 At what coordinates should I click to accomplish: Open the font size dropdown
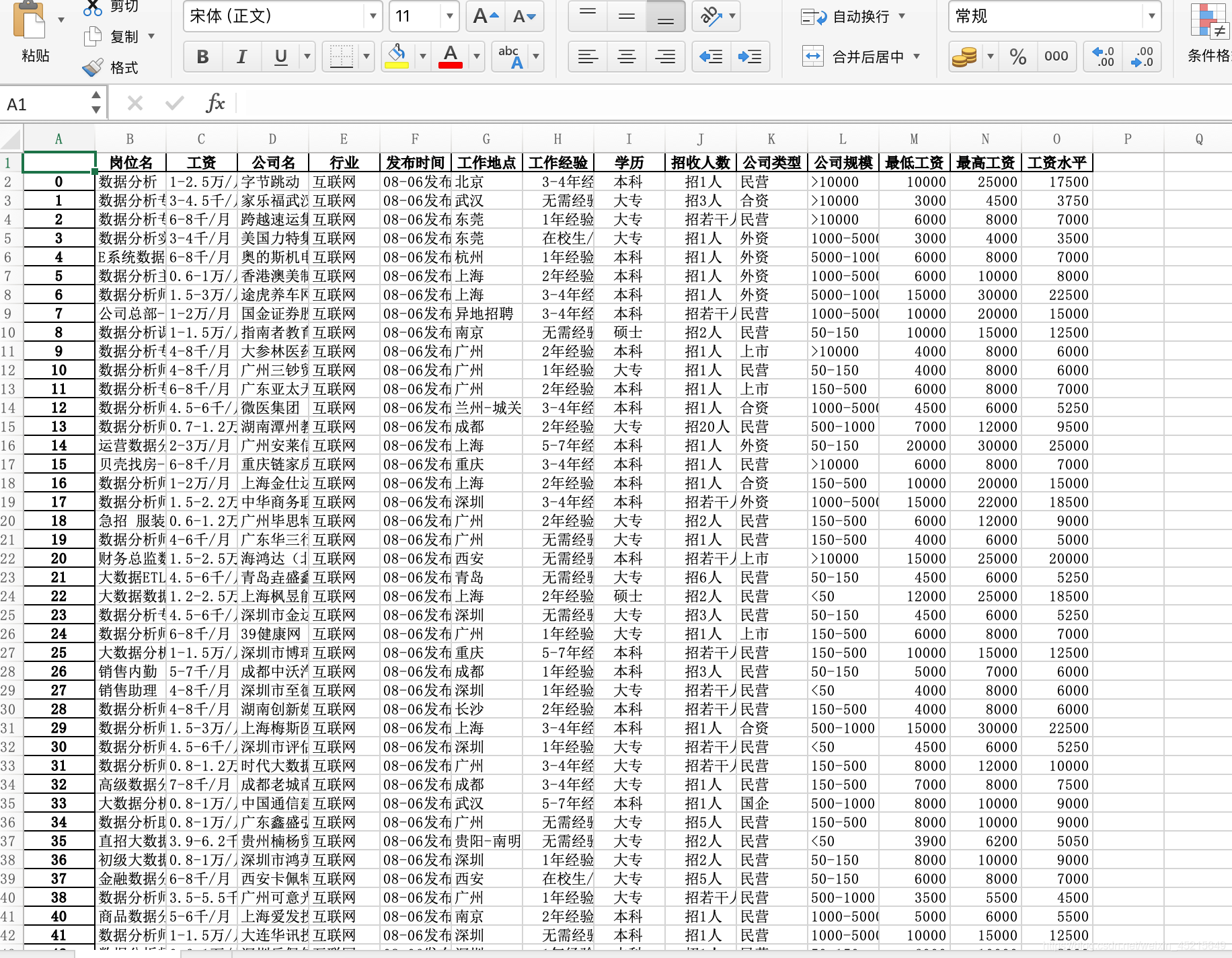(449, 16)
